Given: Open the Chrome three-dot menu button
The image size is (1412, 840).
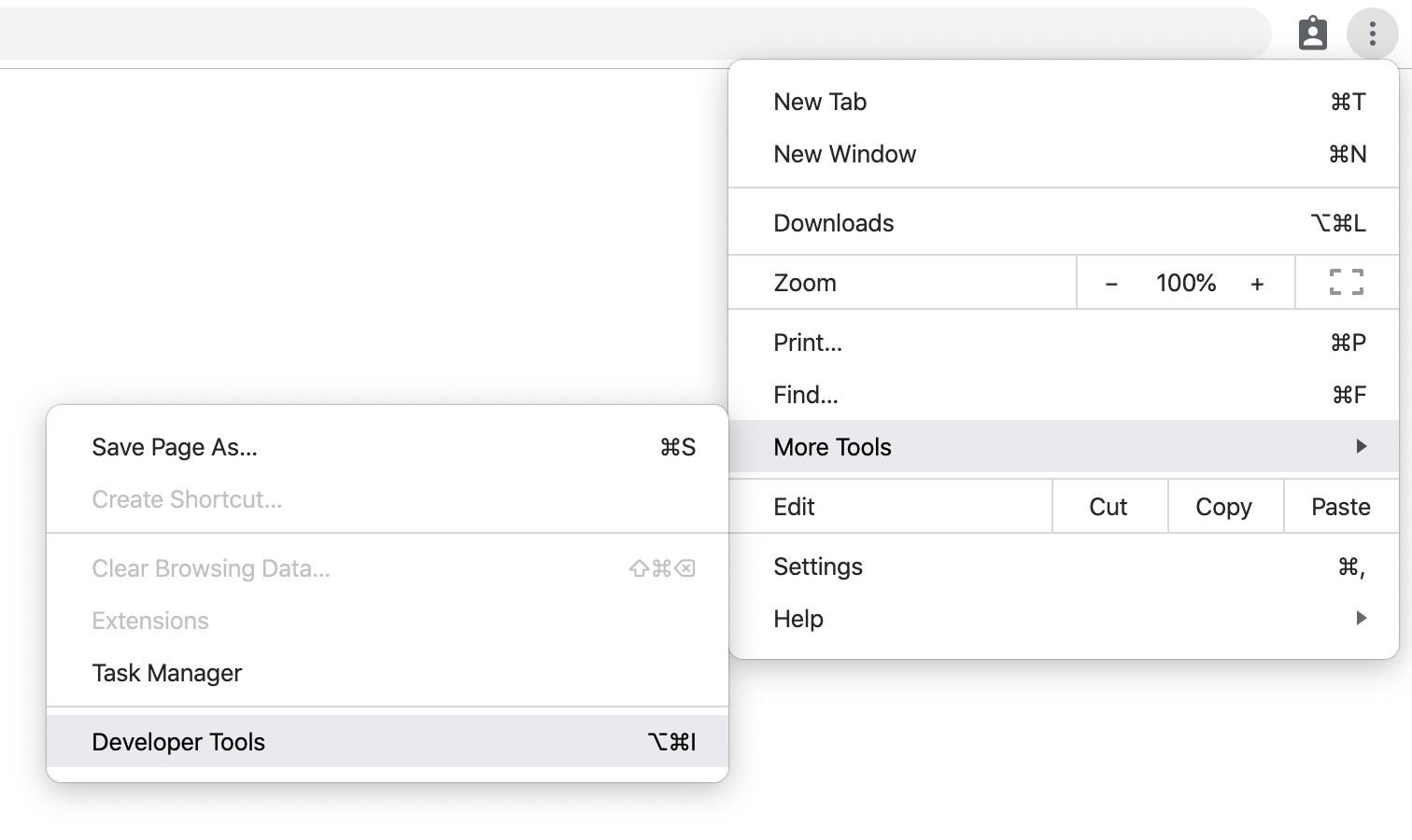Looking at the screenshot, I should (1372, 35).
